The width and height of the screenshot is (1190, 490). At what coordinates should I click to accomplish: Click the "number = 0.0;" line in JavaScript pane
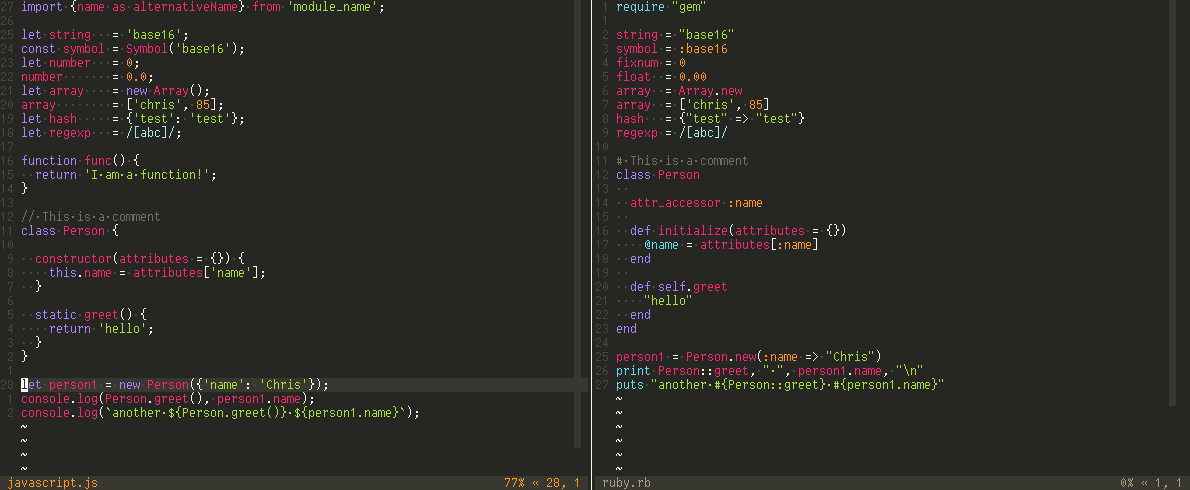[87, 77]
